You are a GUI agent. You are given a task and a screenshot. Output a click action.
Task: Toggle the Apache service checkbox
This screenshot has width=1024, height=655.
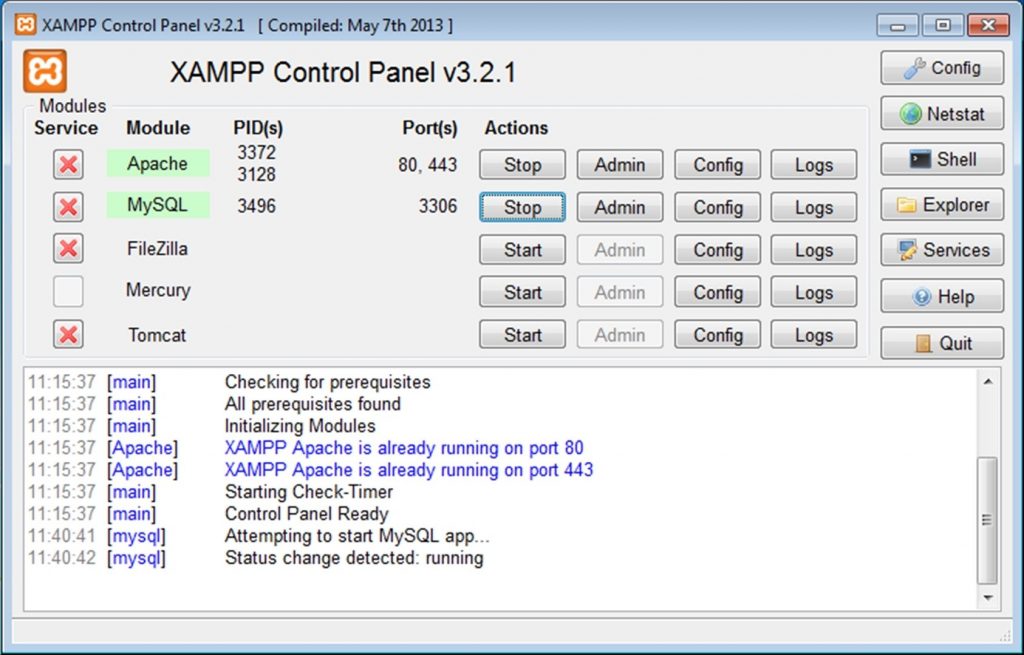pos(68,165)
